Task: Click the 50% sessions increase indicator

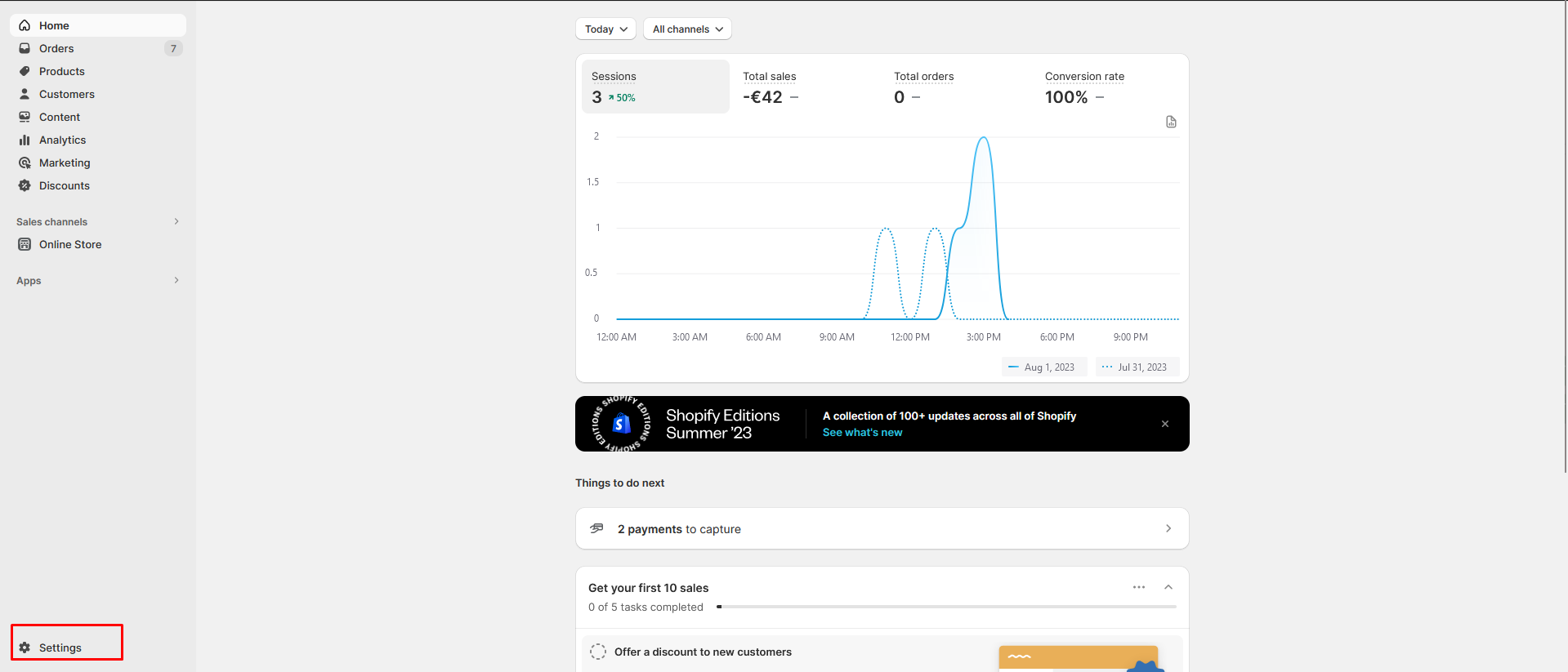Action: coord(622,97)
